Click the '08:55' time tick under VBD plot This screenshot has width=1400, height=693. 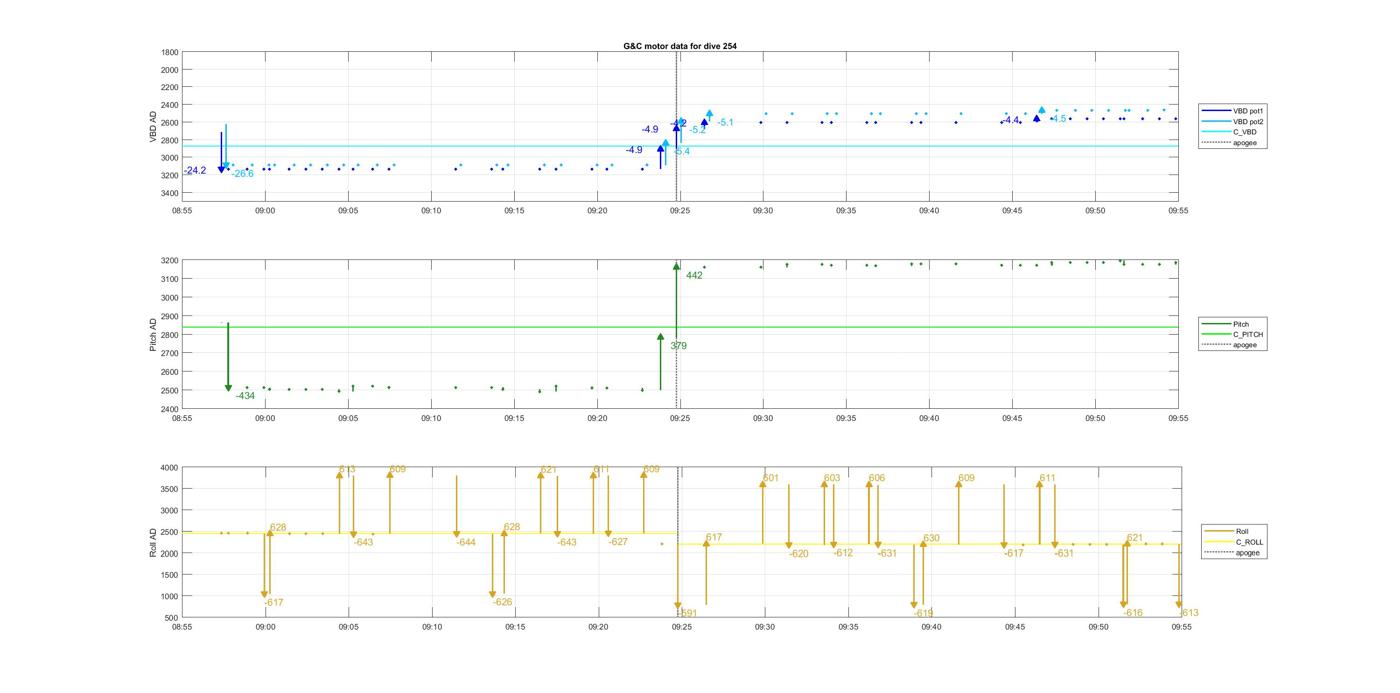click(x=182, y=211)
